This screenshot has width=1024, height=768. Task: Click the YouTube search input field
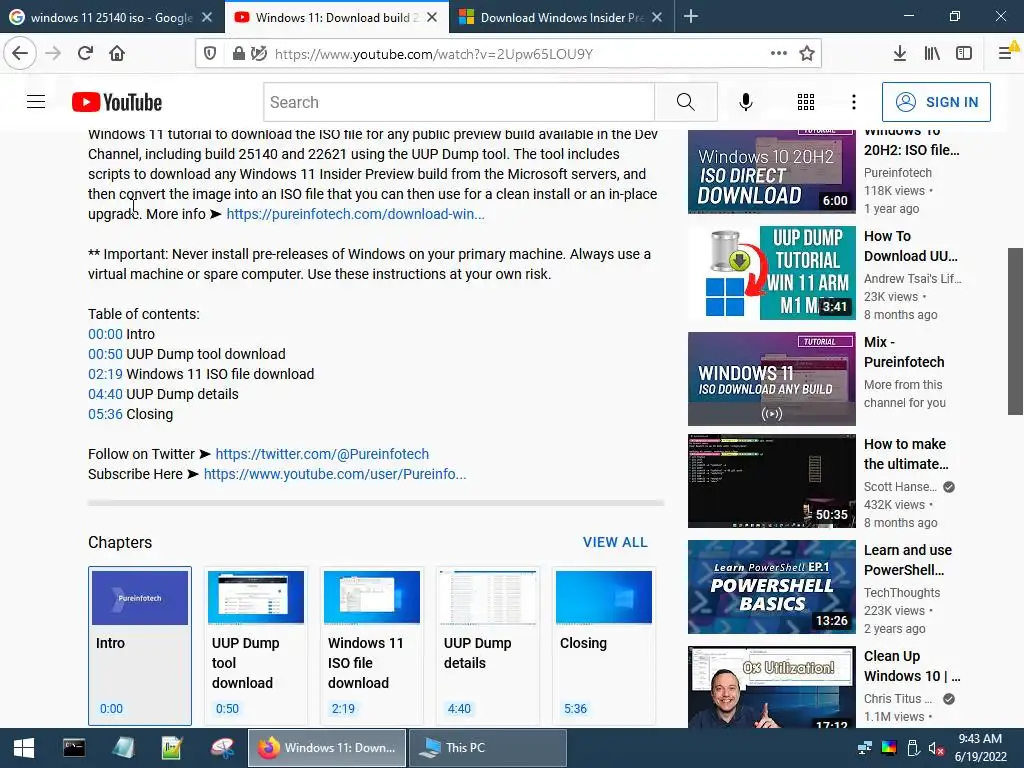pos(459,102)
